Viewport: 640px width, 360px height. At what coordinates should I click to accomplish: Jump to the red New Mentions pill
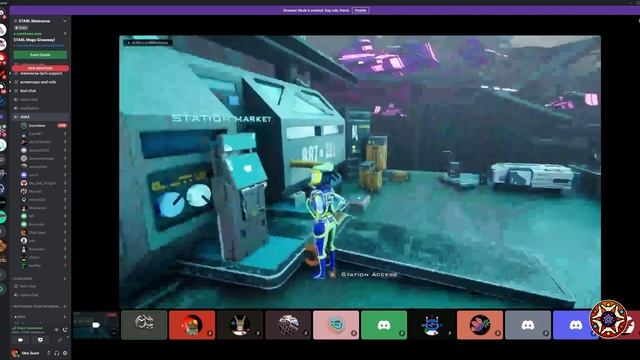tap(40, 68)
